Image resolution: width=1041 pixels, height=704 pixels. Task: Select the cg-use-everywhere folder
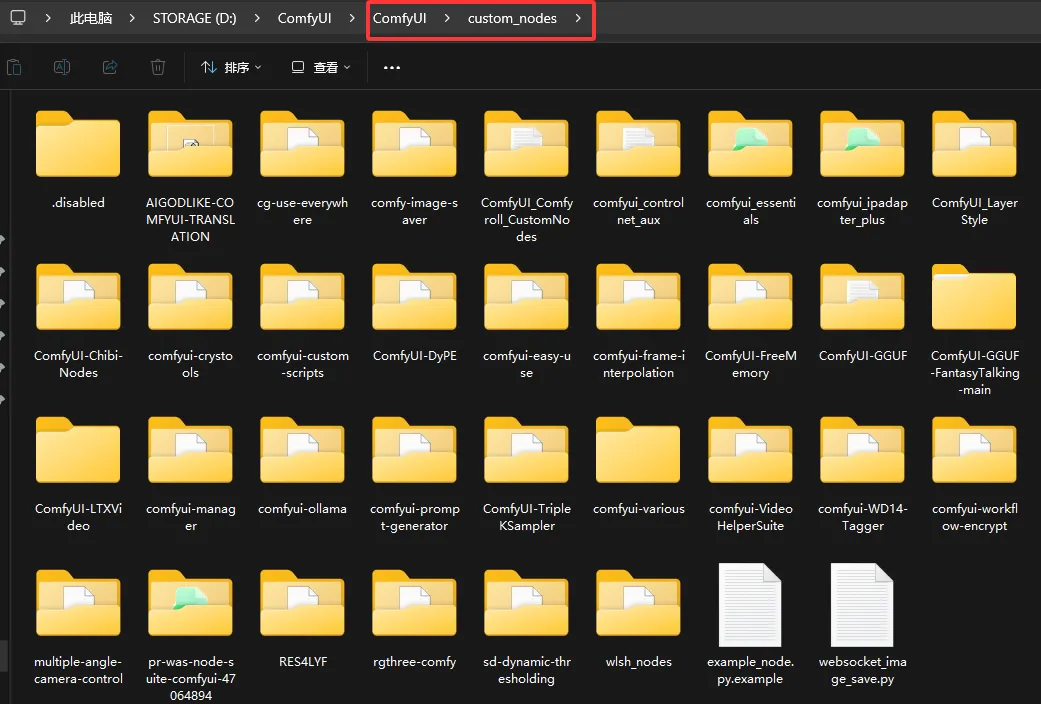click(x=303, y=169)
